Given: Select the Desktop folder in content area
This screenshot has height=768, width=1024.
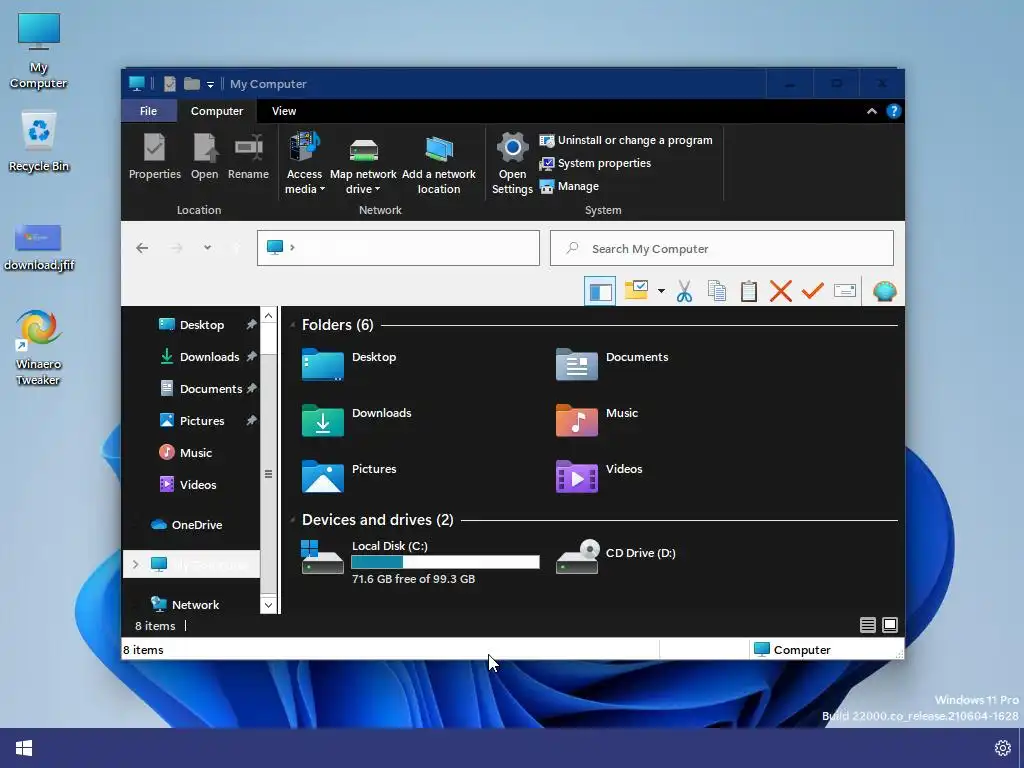Looking at the screenshot, I should point(349,364).
